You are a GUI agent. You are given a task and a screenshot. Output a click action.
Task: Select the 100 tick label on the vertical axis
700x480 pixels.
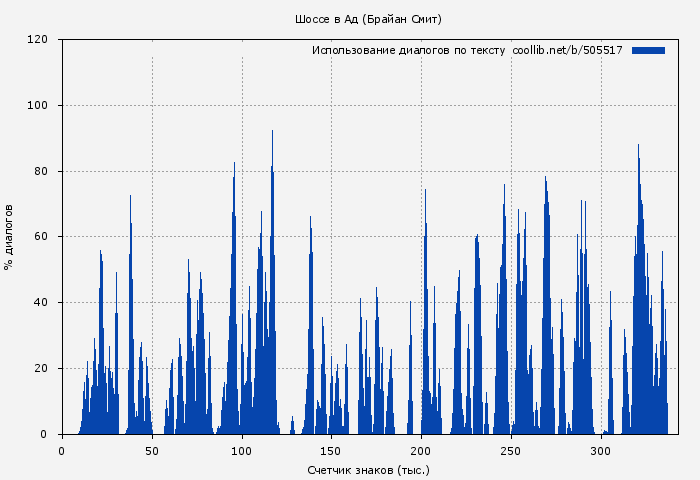38,106
